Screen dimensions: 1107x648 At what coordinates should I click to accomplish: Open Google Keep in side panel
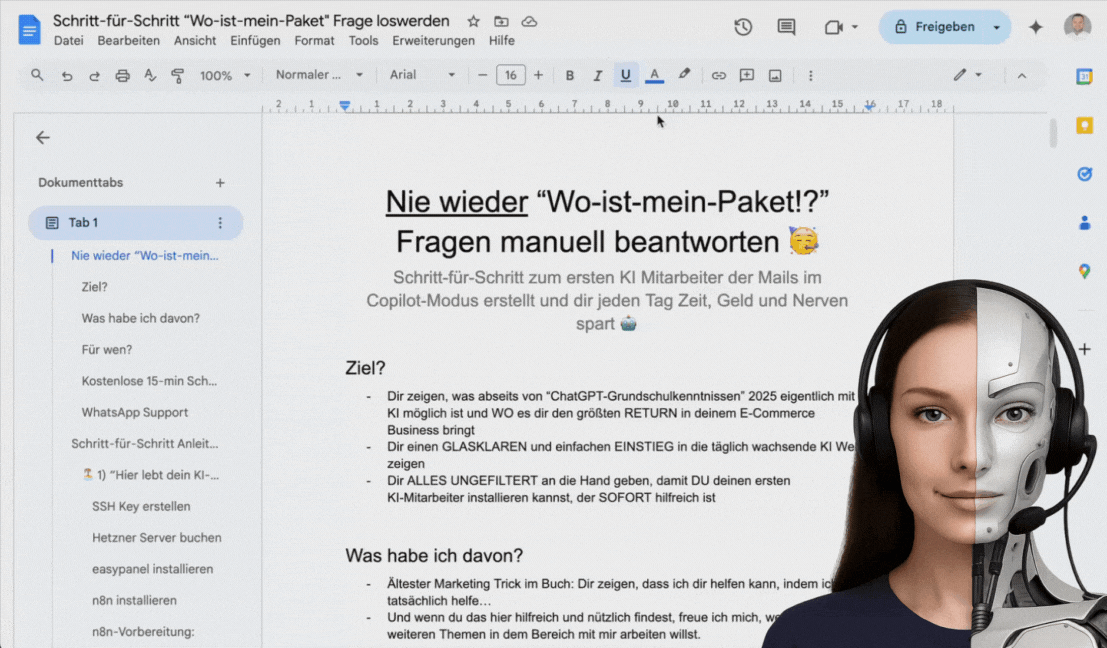[1084, 125]
